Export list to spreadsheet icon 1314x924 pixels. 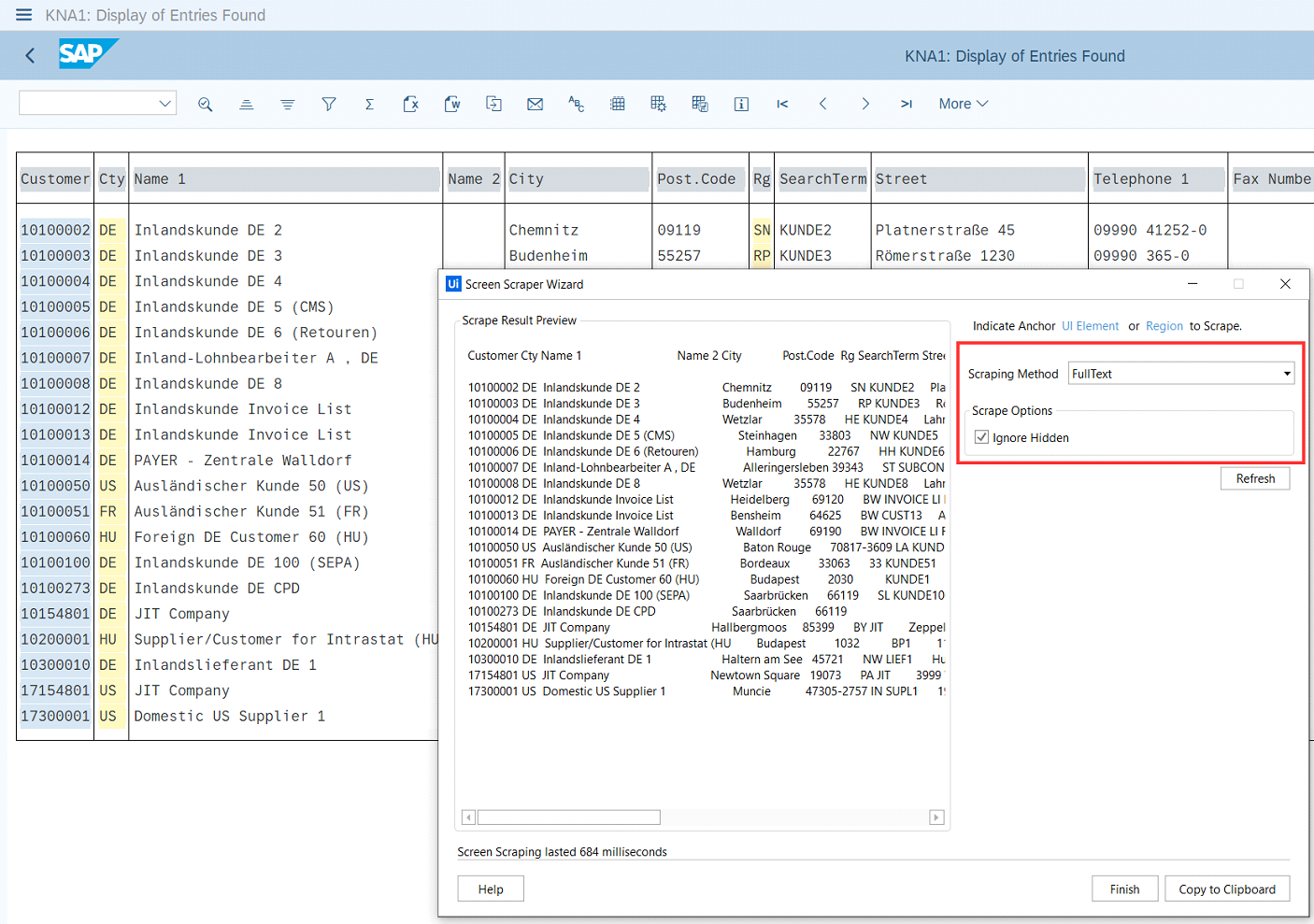410,104
